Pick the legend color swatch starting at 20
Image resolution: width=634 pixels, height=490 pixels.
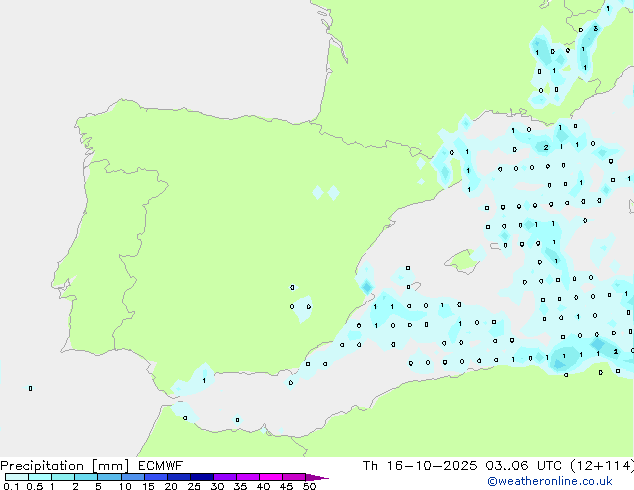179,477
